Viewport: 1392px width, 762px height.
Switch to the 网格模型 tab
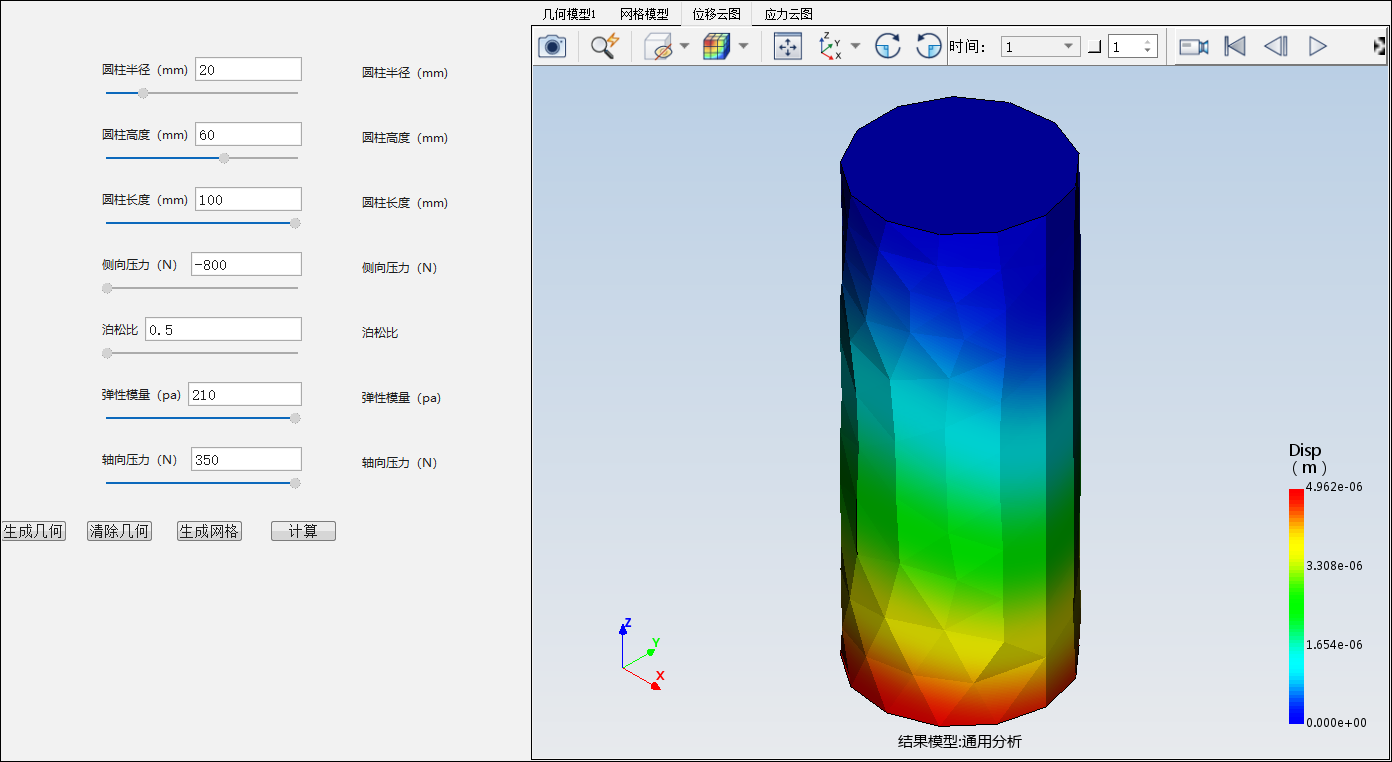(644, 14)
